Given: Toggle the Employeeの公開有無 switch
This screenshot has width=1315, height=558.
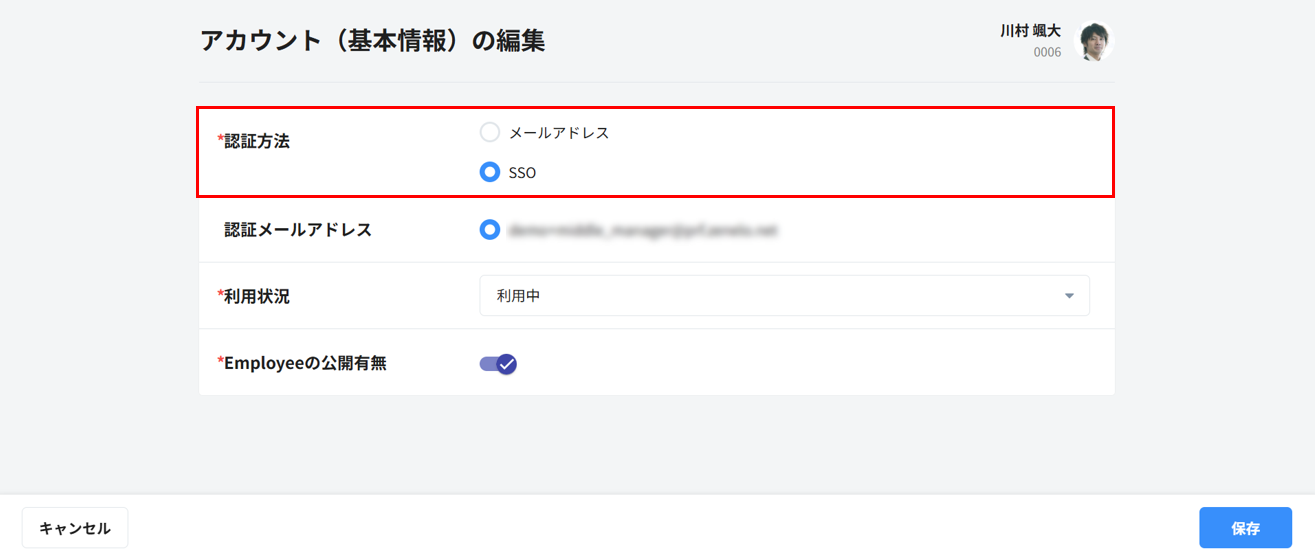Looking at the screenshot, I should 498,364.
